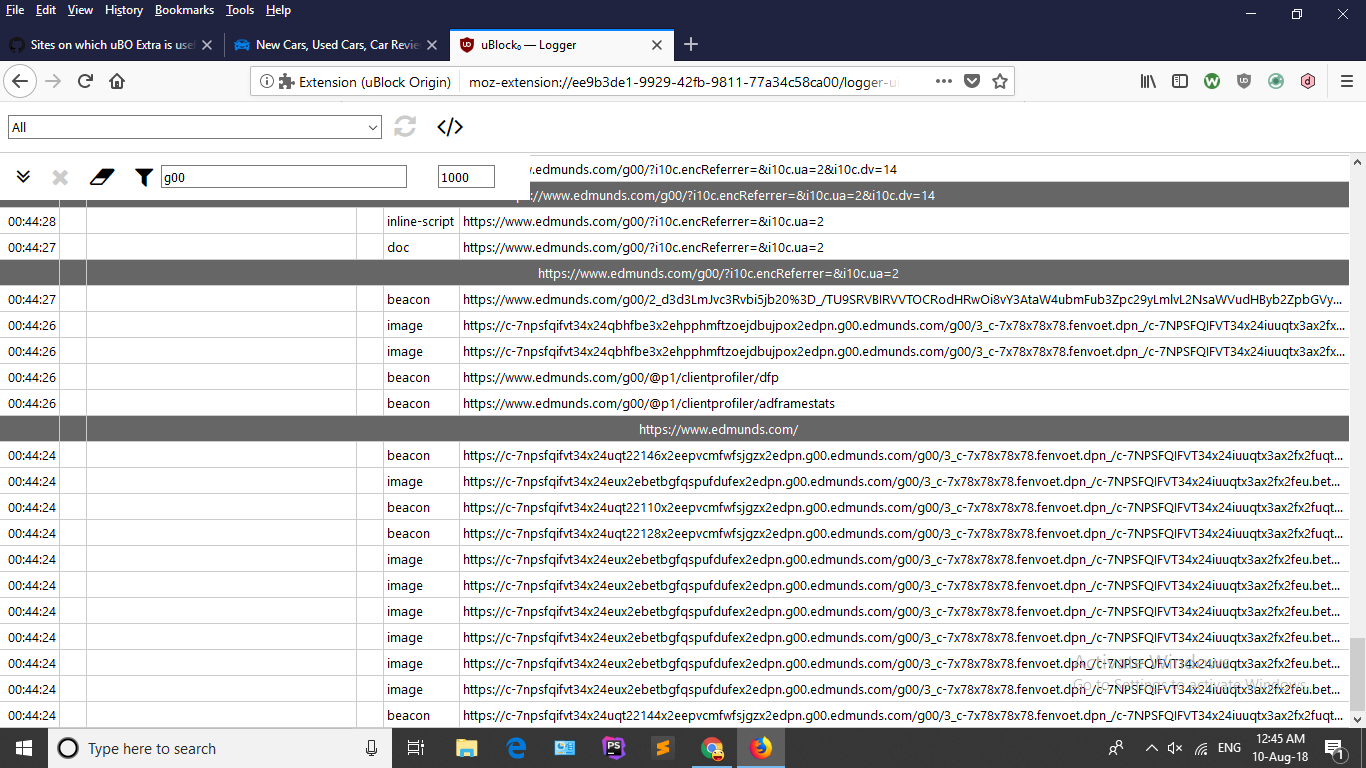Toggle collapse entries with the double-chevron icon
The height and width of the screenshot is (768, 1366).
click(x=24, y=177)
